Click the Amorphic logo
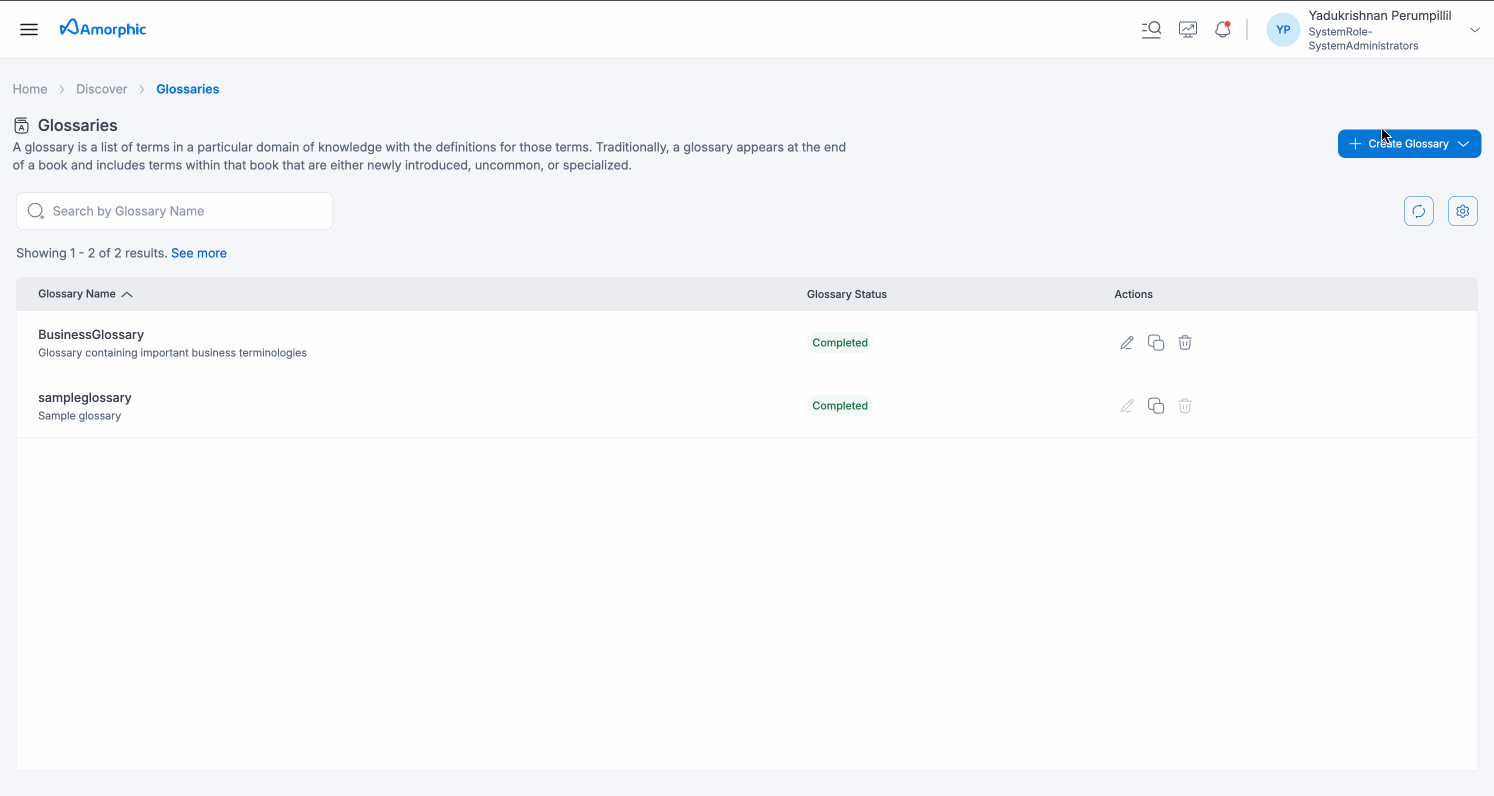The image size is (1494, 796). [x=102, y=28]
